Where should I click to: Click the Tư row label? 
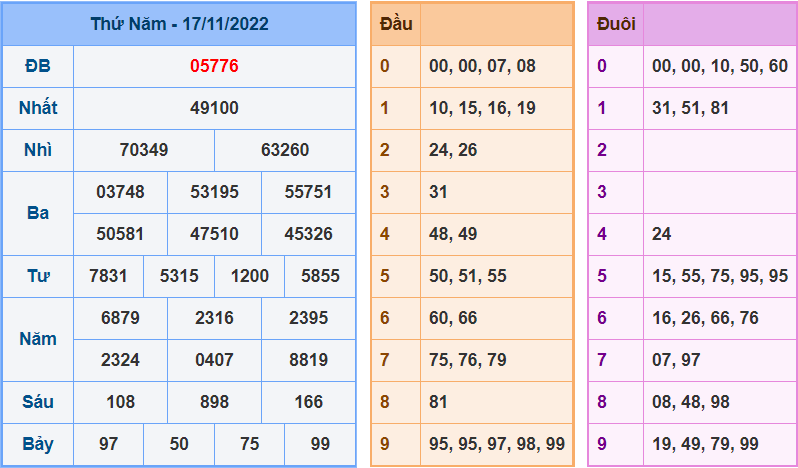[38, 276]
